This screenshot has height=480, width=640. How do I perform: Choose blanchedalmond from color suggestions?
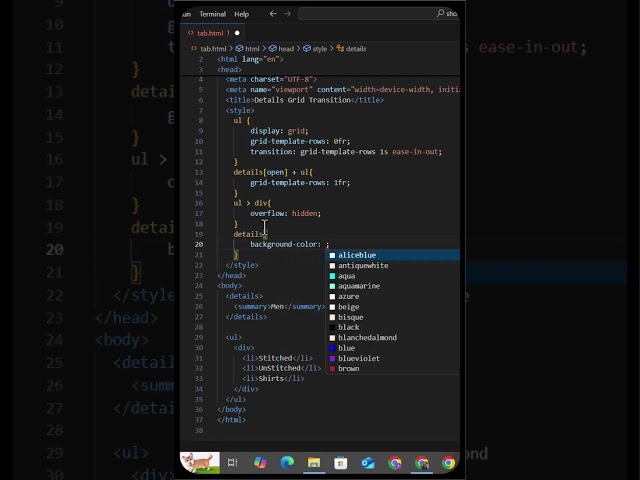[x=393, y=338]
